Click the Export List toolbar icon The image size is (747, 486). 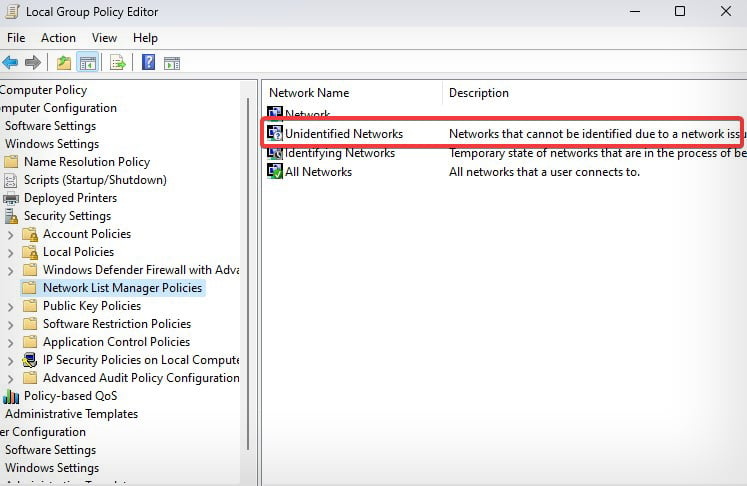[x=117, y=62]
